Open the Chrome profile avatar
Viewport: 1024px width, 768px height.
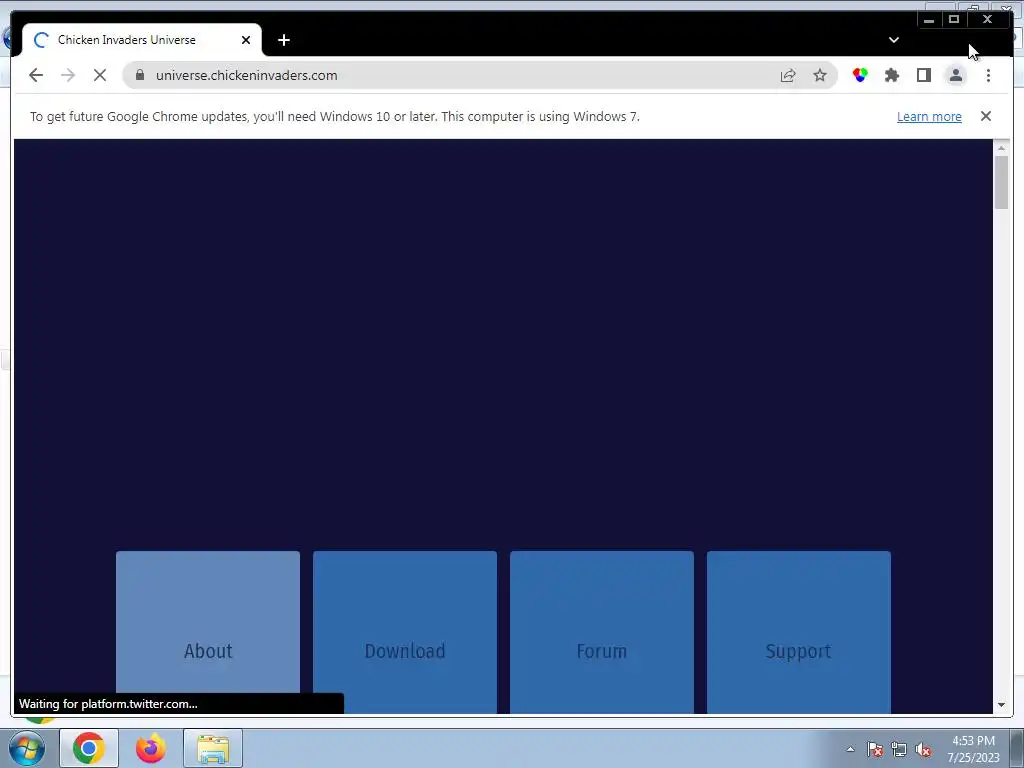pos(955,75)
